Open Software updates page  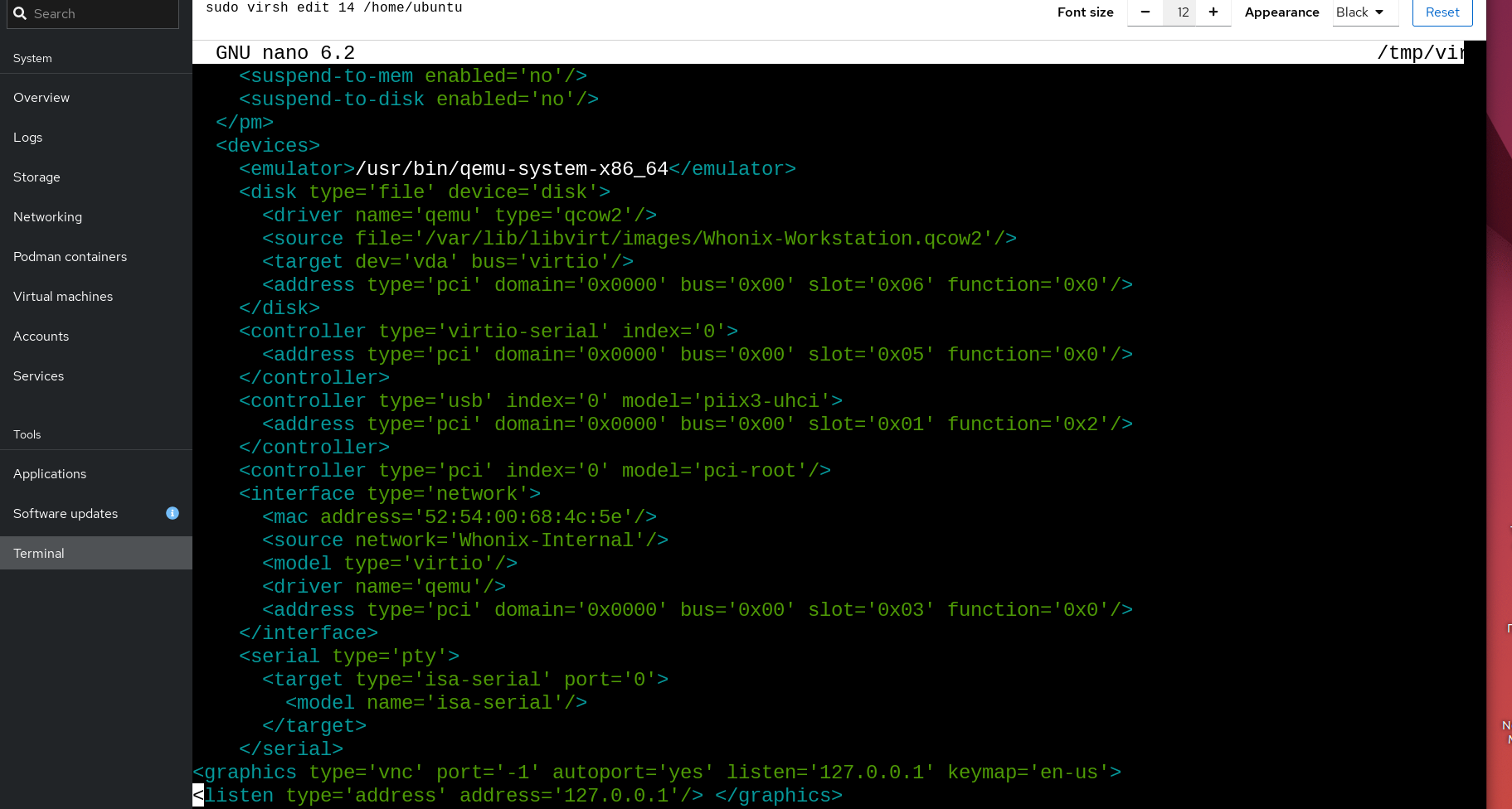[x=66, y=514]
